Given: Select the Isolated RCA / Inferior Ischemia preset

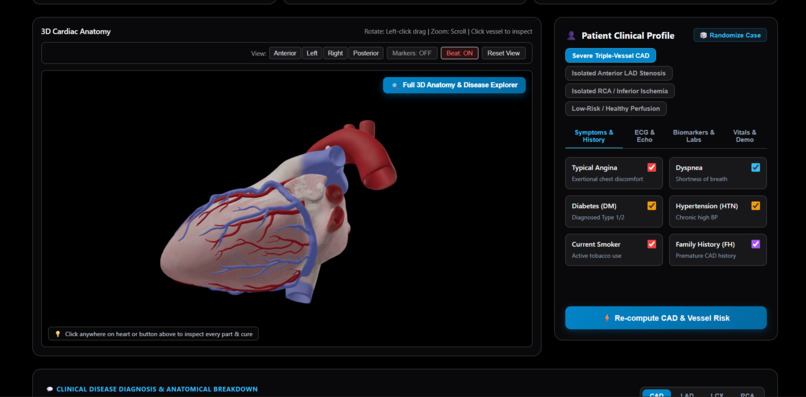Looking at the screenshot, I should (x=620, y=91).
